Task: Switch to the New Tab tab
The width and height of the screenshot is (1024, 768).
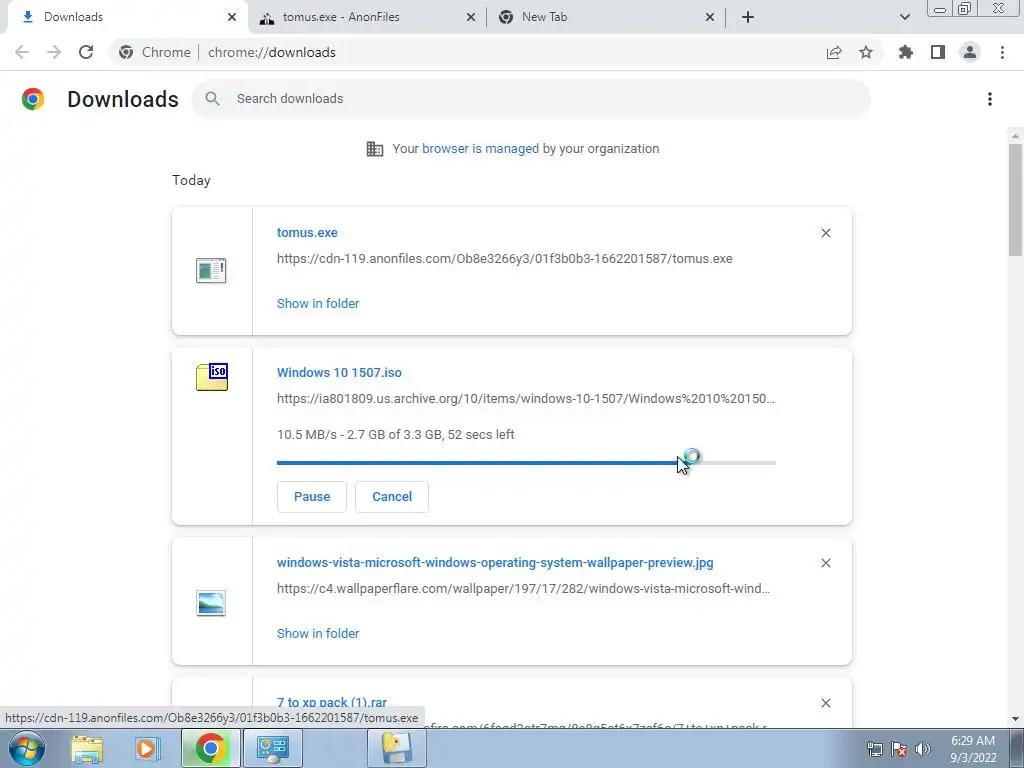Action: 606,17
